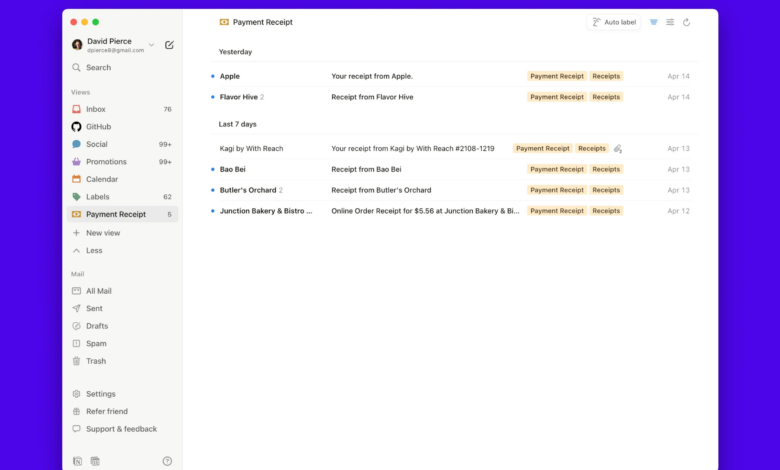
Task: Click the Auto label button
Action: (614, 22)
